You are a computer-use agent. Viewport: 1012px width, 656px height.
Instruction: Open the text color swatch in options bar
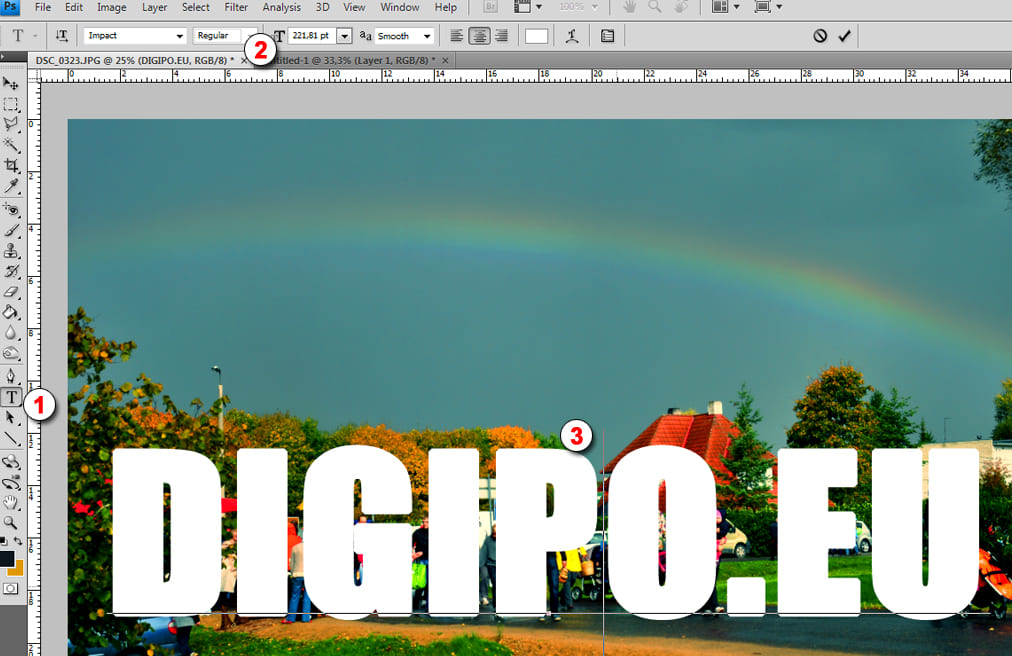click(x=536, y=36)
